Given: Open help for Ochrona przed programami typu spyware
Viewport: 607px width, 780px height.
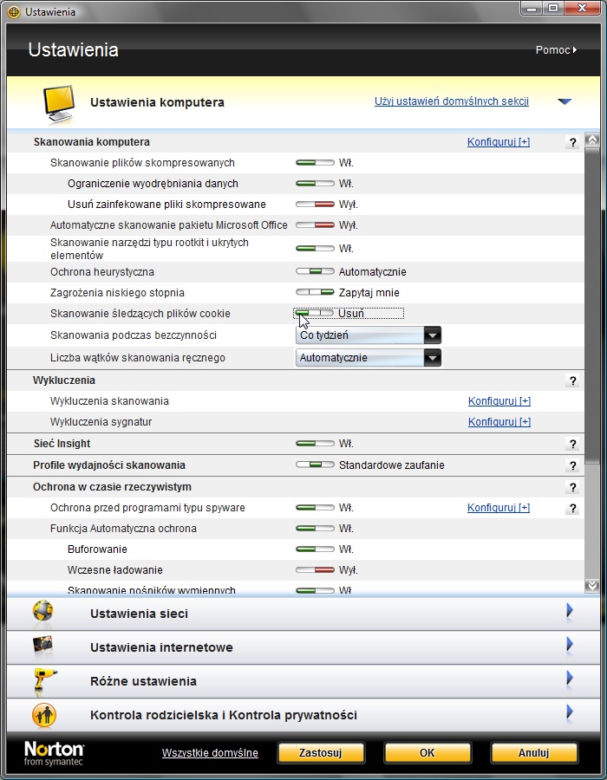Looking at the screenshot, I should click(x=573, y=508).
